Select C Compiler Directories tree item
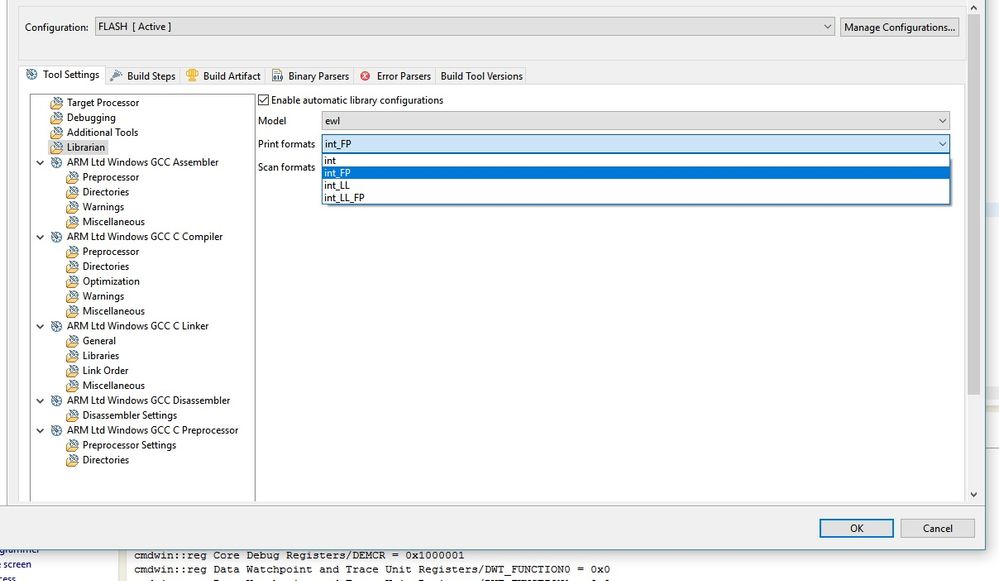Screen dimensions: 999x581 pos(106,266)
